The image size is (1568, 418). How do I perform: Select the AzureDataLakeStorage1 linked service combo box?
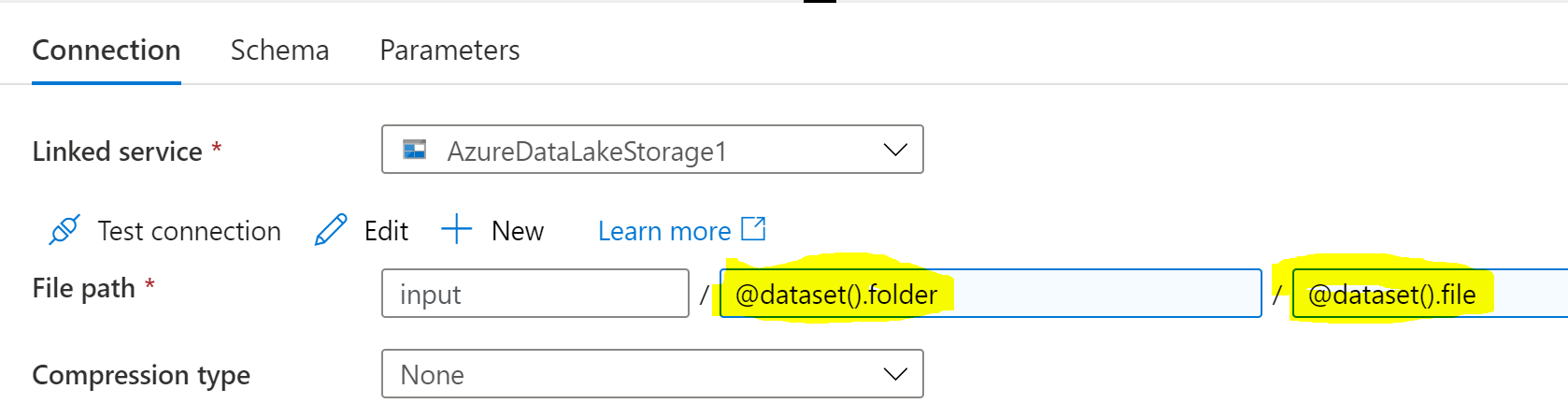click(x=652, y=150)
